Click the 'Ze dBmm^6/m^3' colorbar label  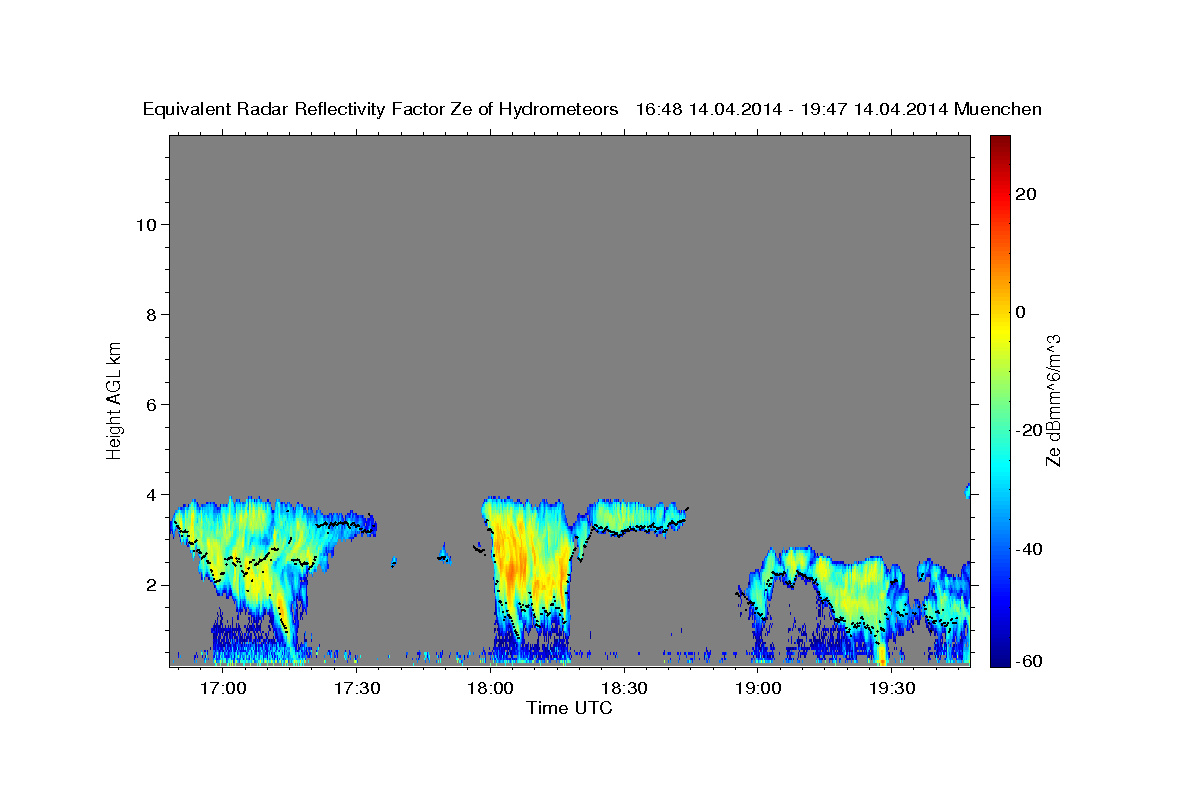pos(1052,400)
